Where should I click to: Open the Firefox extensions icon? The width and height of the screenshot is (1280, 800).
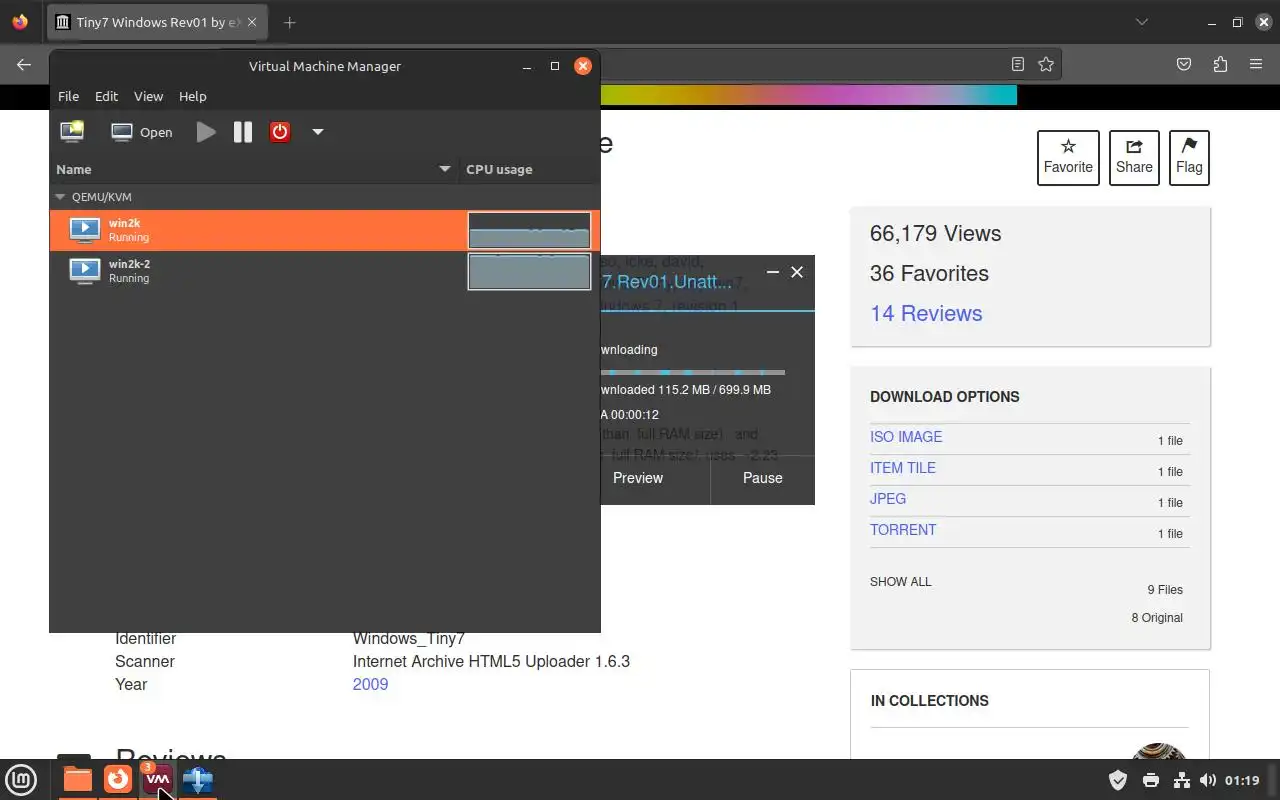point(1220,64)
